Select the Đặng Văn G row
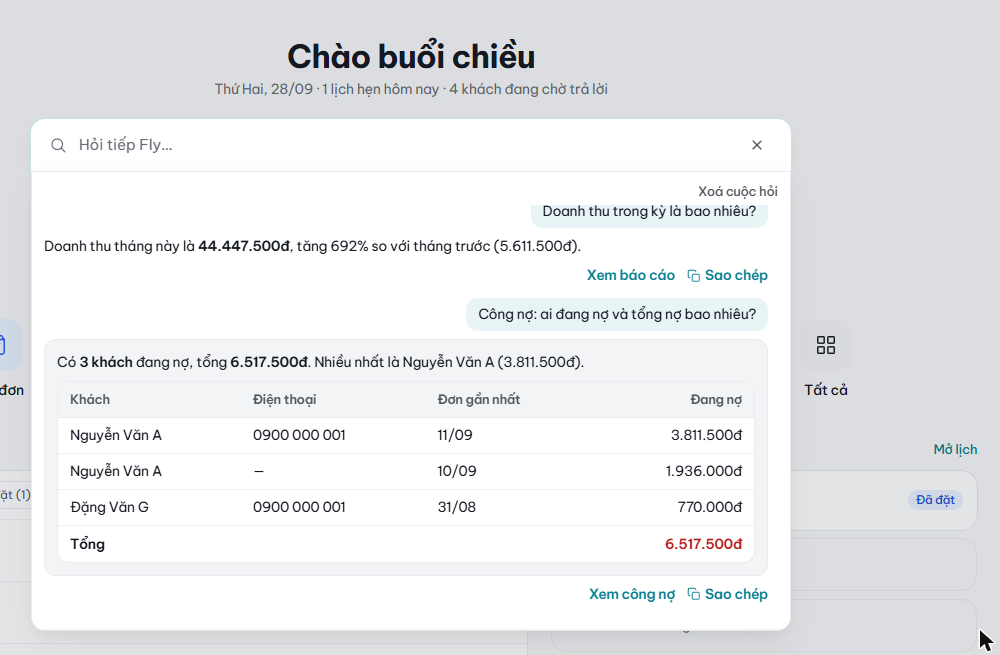Screen dimensions: 1000x655 [406, 508]
